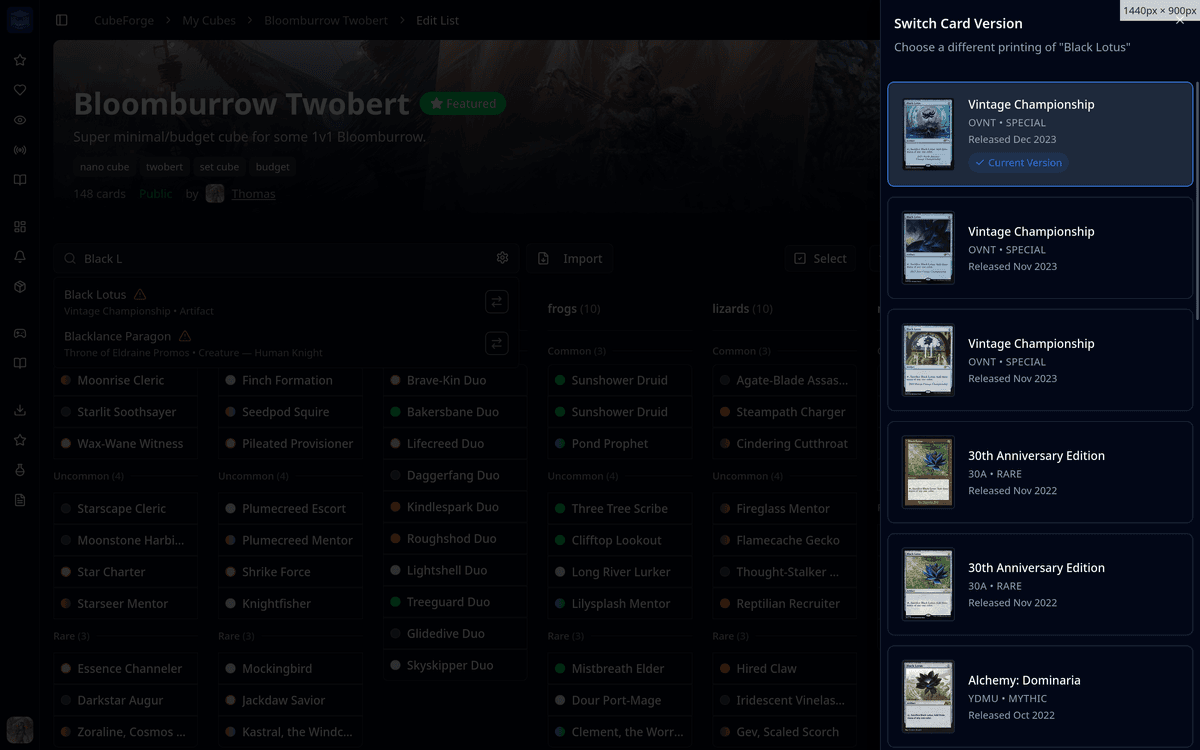The image size is (1200, 750).
Task: Click the gamepad icon in the sidebar
Action: pos(20,333)
